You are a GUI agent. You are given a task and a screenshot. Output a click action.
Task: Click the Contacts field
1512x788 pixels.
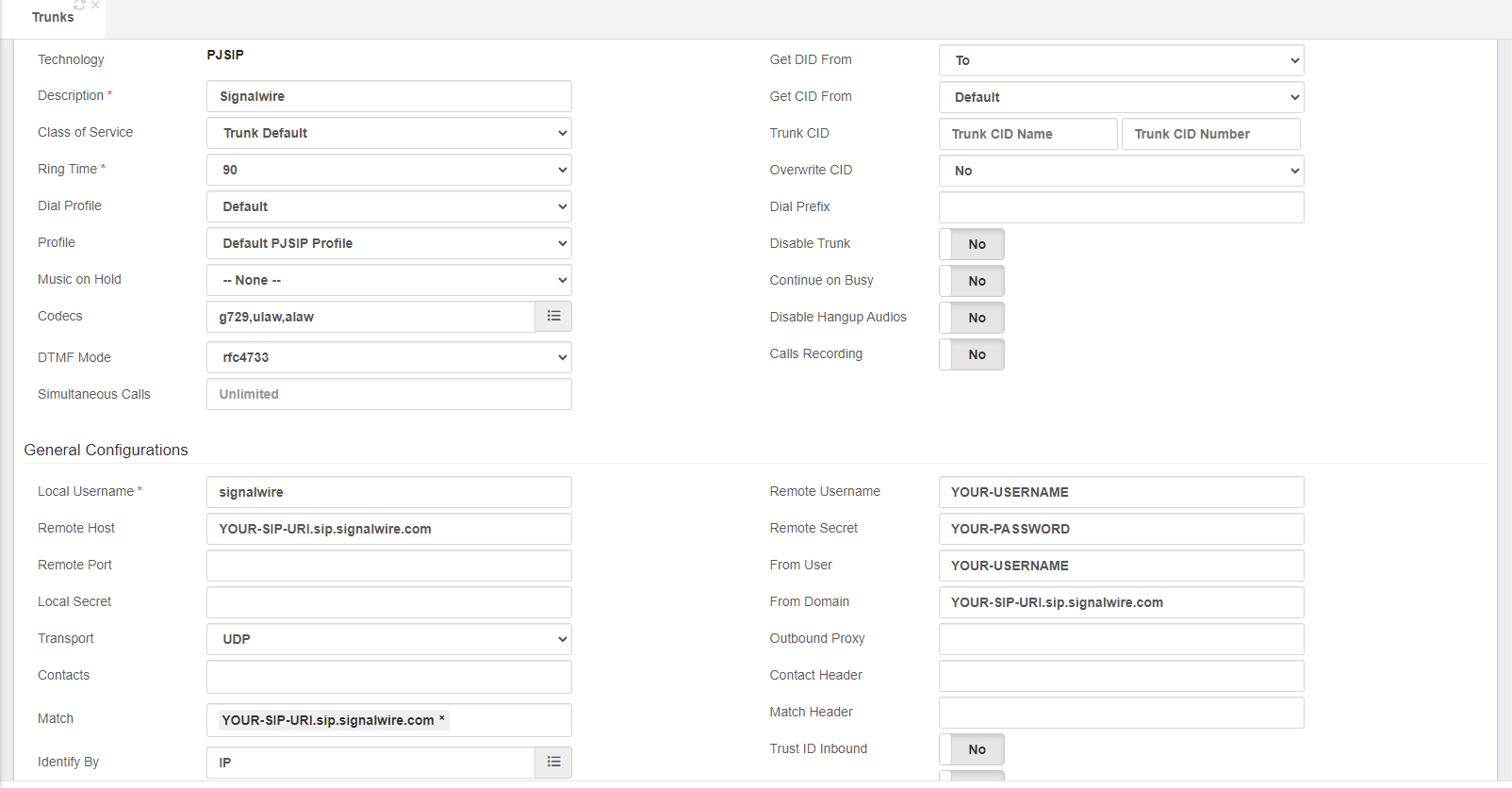389,677
